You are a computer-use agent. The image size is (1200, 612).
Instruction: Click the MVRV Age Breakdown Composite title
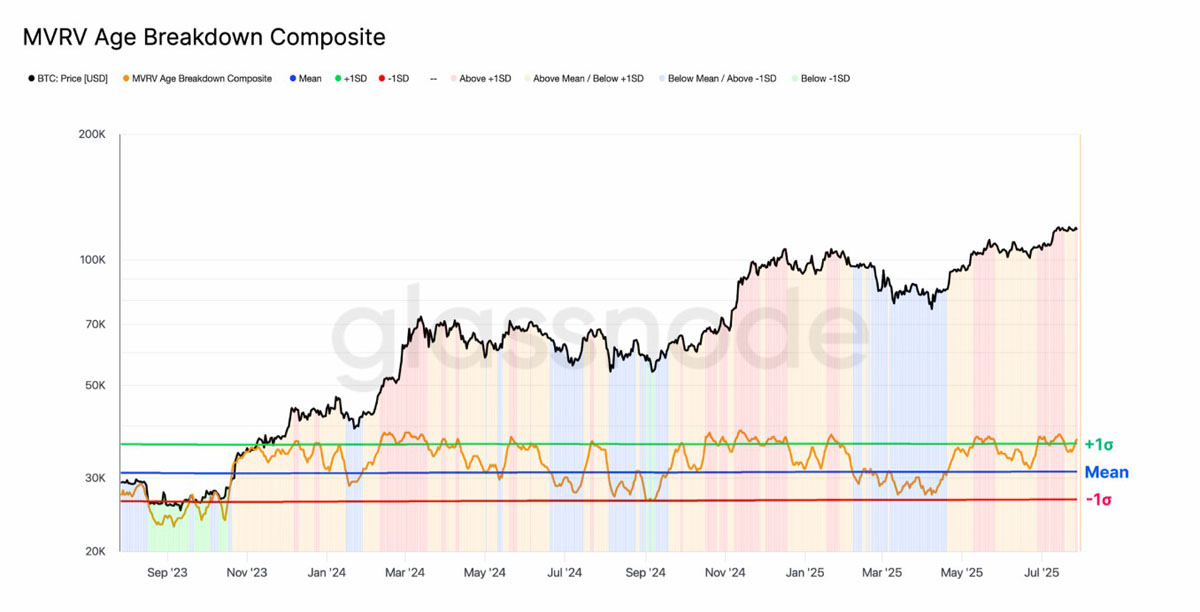pyautogui.click(x=204, y=37)
